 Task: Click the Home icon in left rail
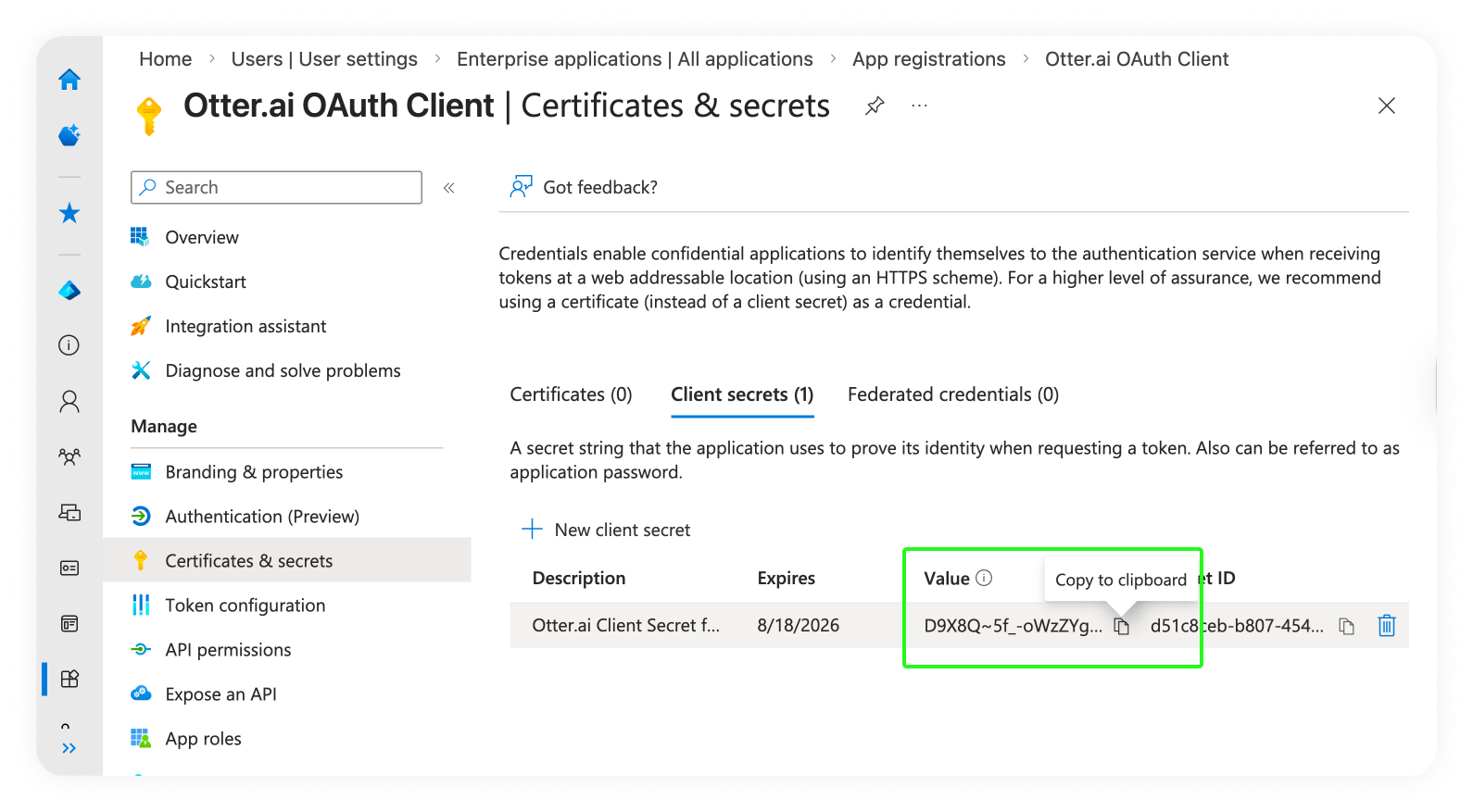click(x=69, y=81)
